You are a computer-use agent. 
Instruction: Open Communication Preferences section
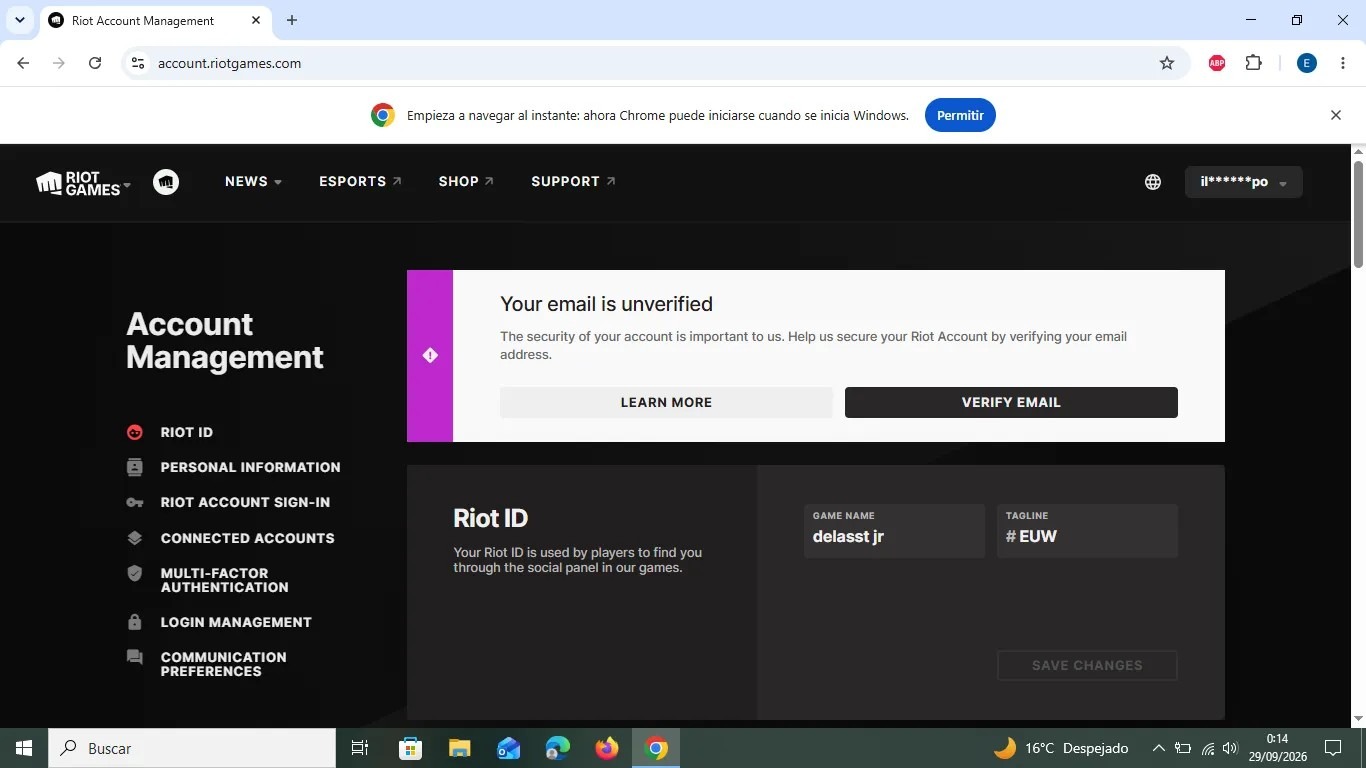pyautogui.click(x=223, y=664)
